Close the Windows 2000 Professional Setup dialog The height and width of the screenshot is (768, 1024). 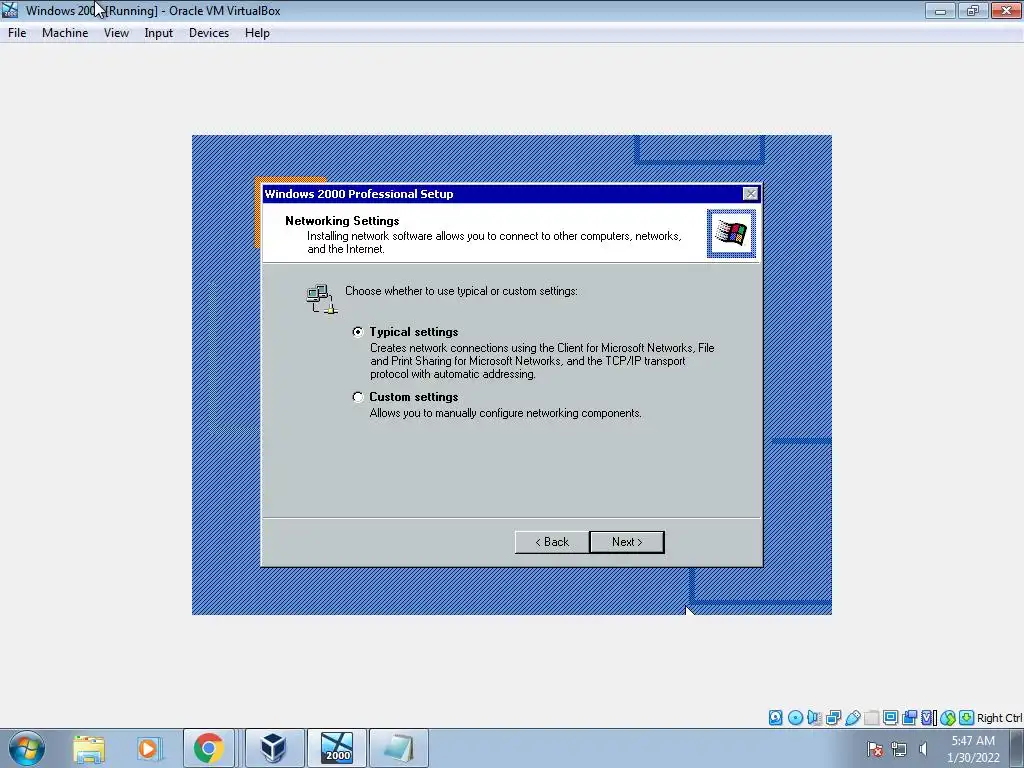(x=750, y=194)
